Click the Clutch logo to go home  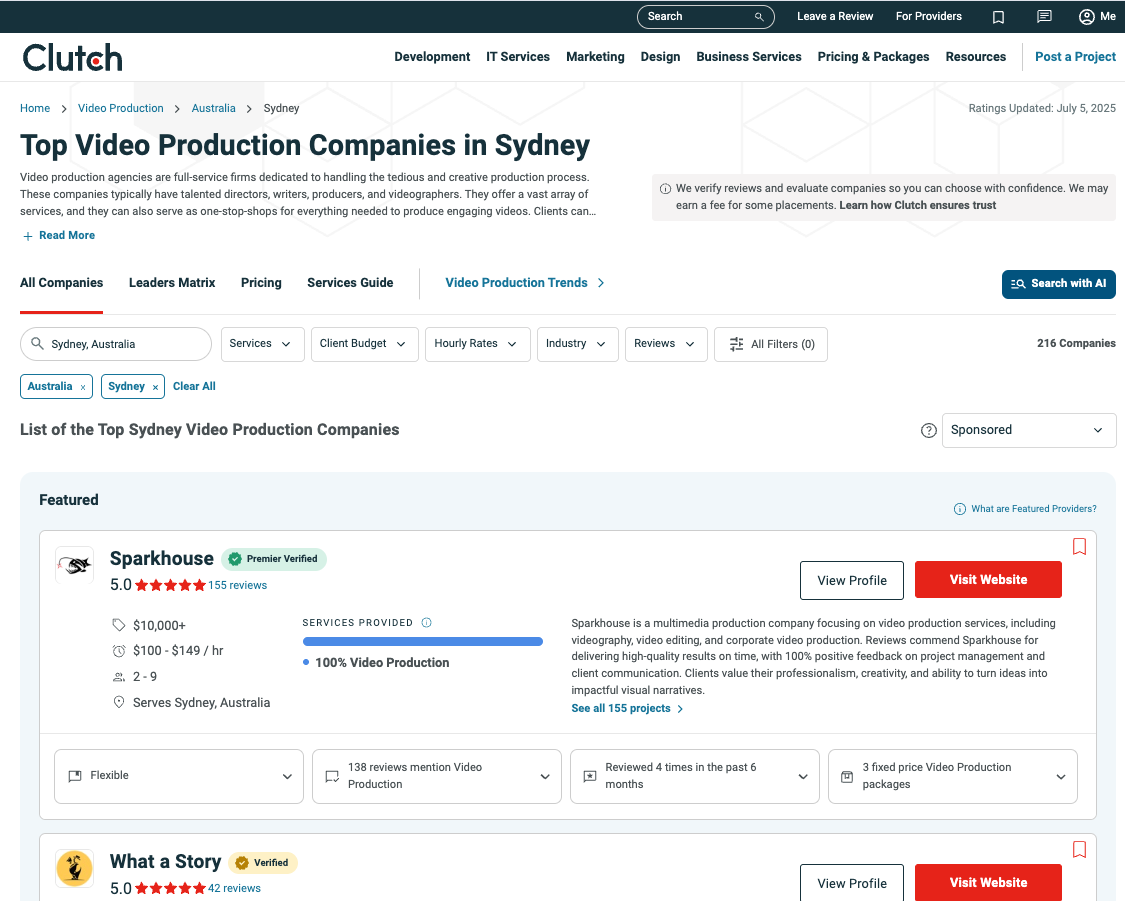pyautogui.click(x=72, y=56)
